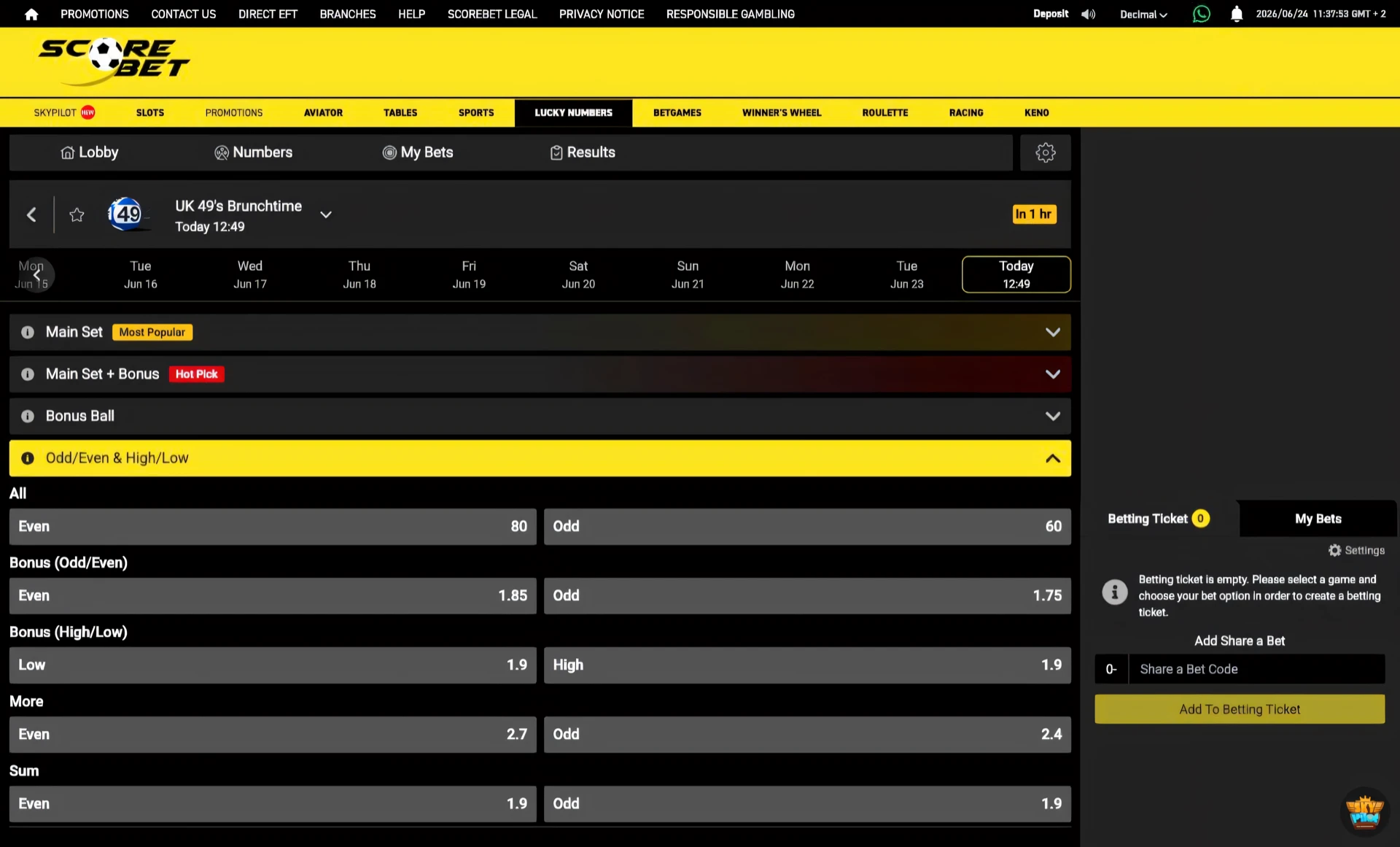Click the In 1 hr countdown badge
Viewport: 1400px width, 847px height.
pos(1033,214)
